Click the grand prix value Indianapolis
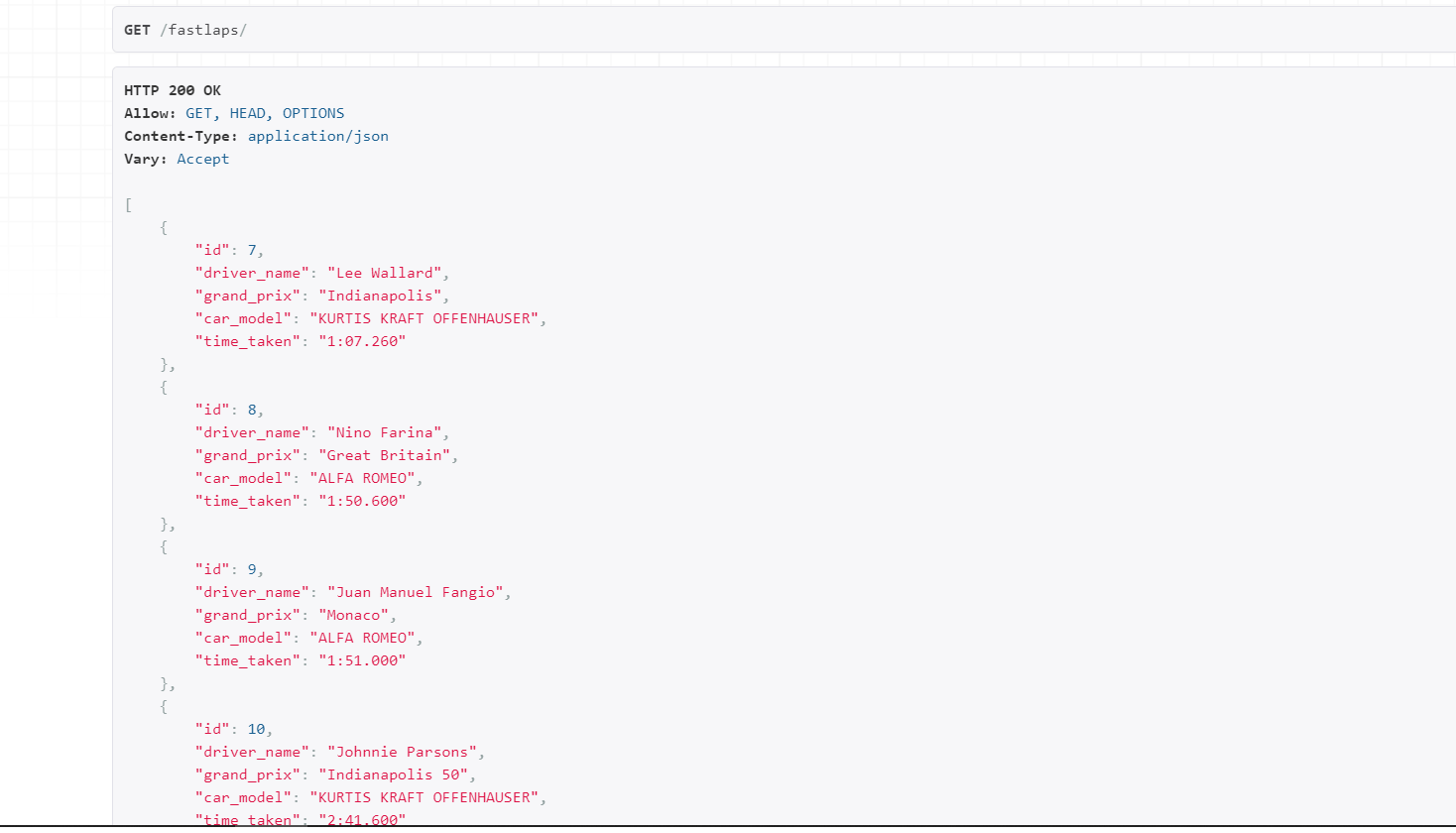 (x=380, y=296)
